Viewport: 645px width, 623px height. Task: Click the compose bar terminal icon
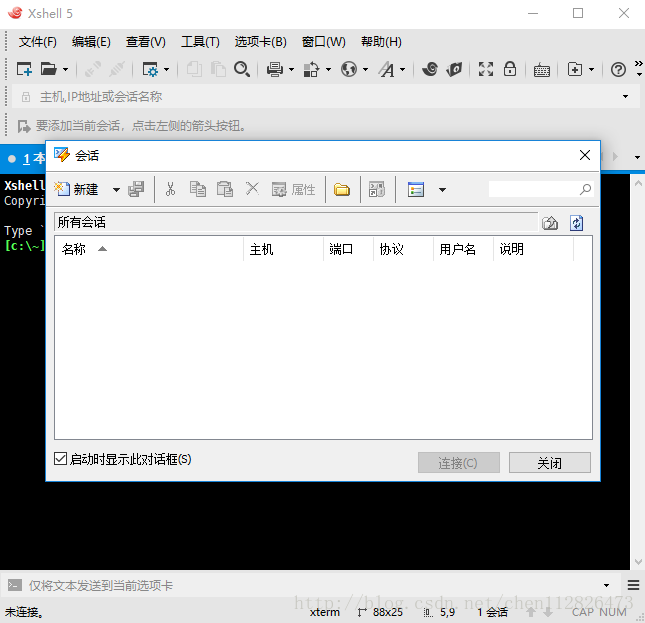[15, 585]
